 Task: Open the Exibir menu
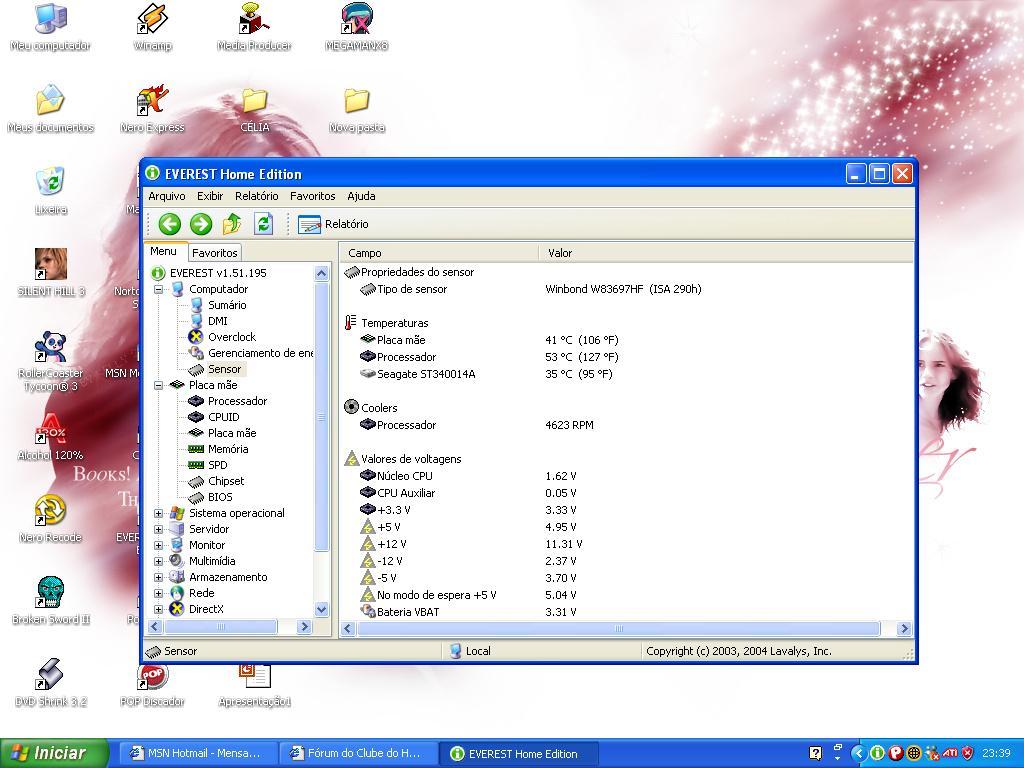coord(210,196)
